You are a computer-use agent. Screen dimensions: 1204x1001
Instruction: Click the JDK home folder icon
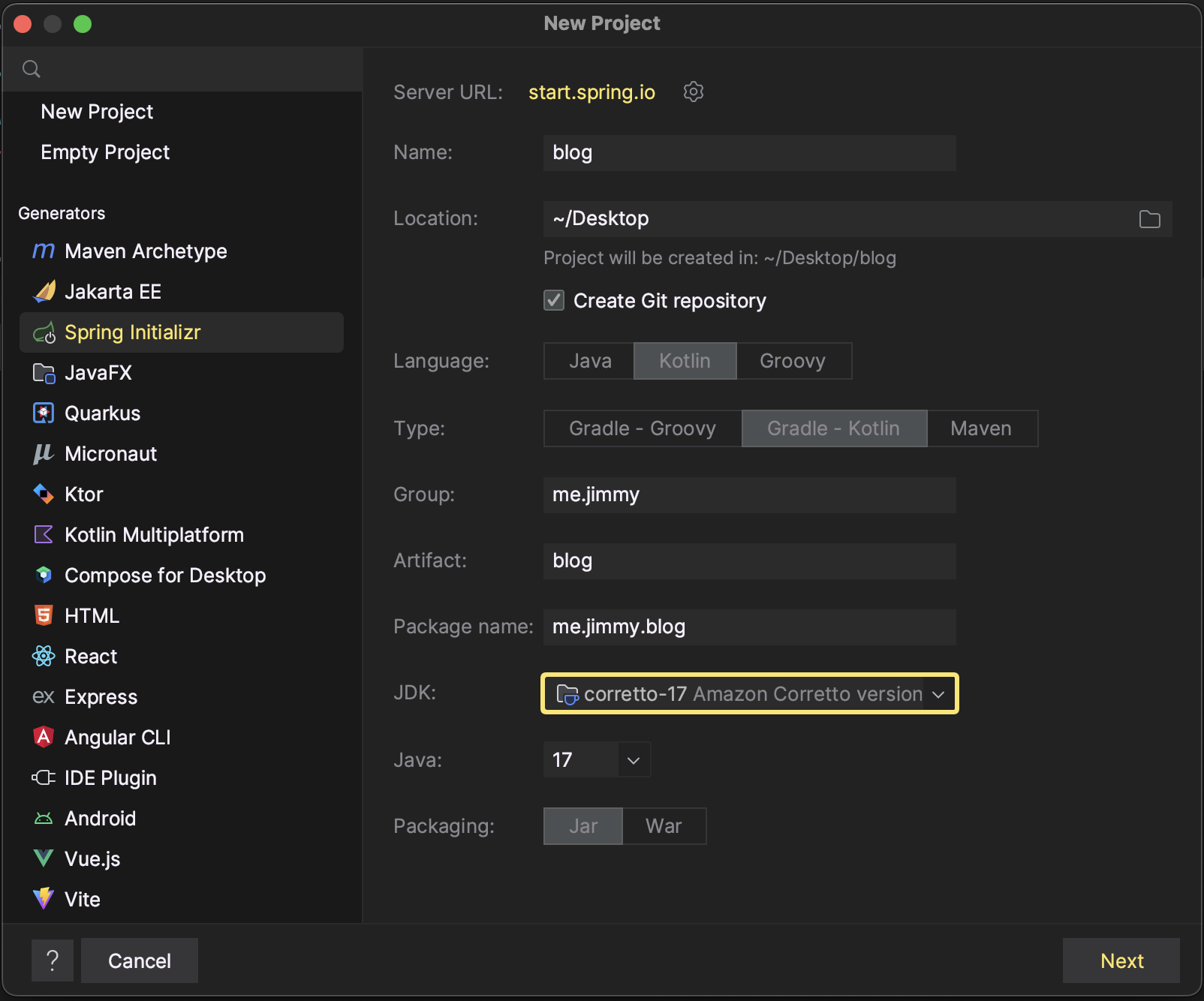[x=567, y=695]
